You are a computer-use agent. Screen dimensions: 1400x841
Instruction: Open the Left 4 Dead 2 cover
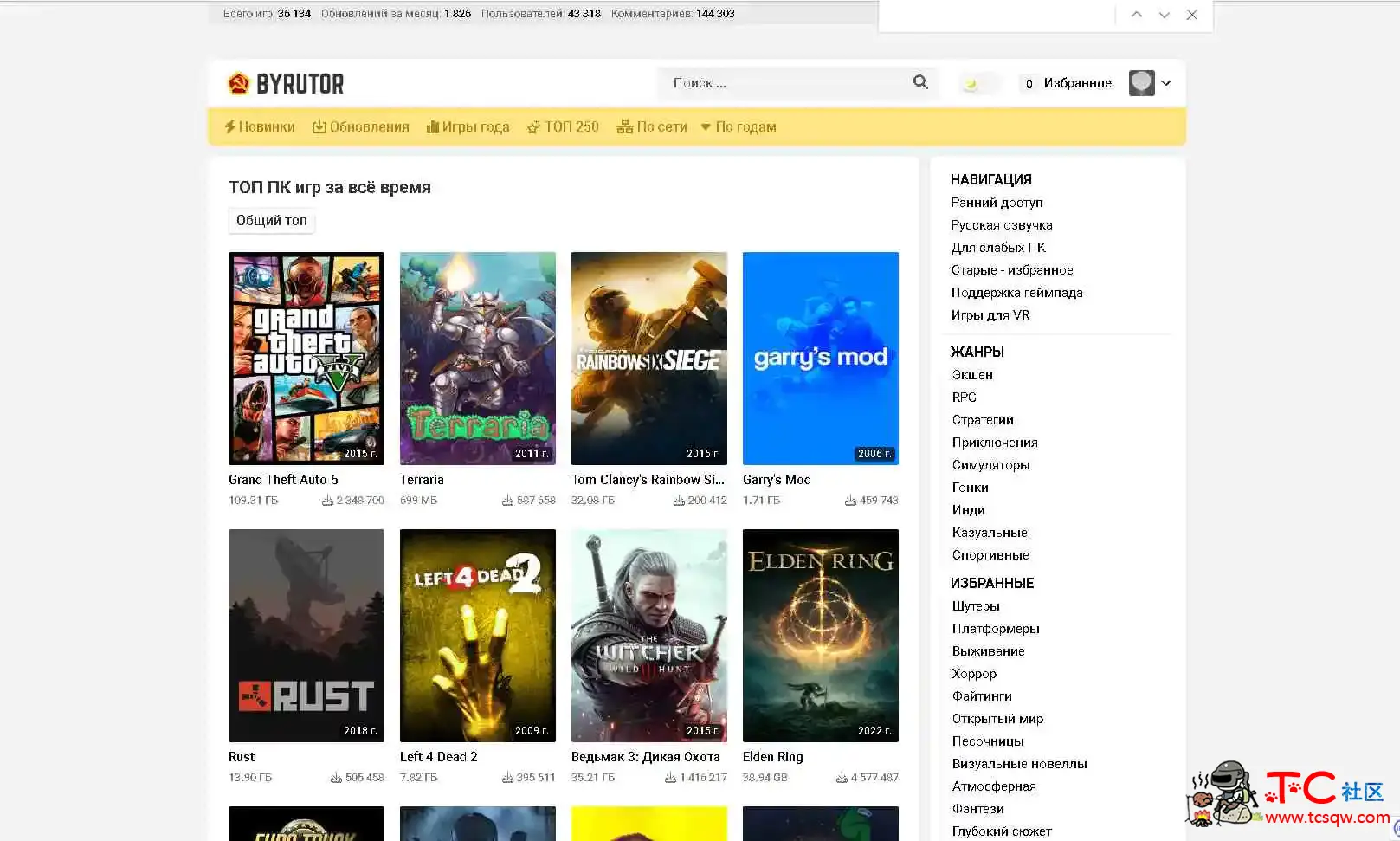pos(478,636)
